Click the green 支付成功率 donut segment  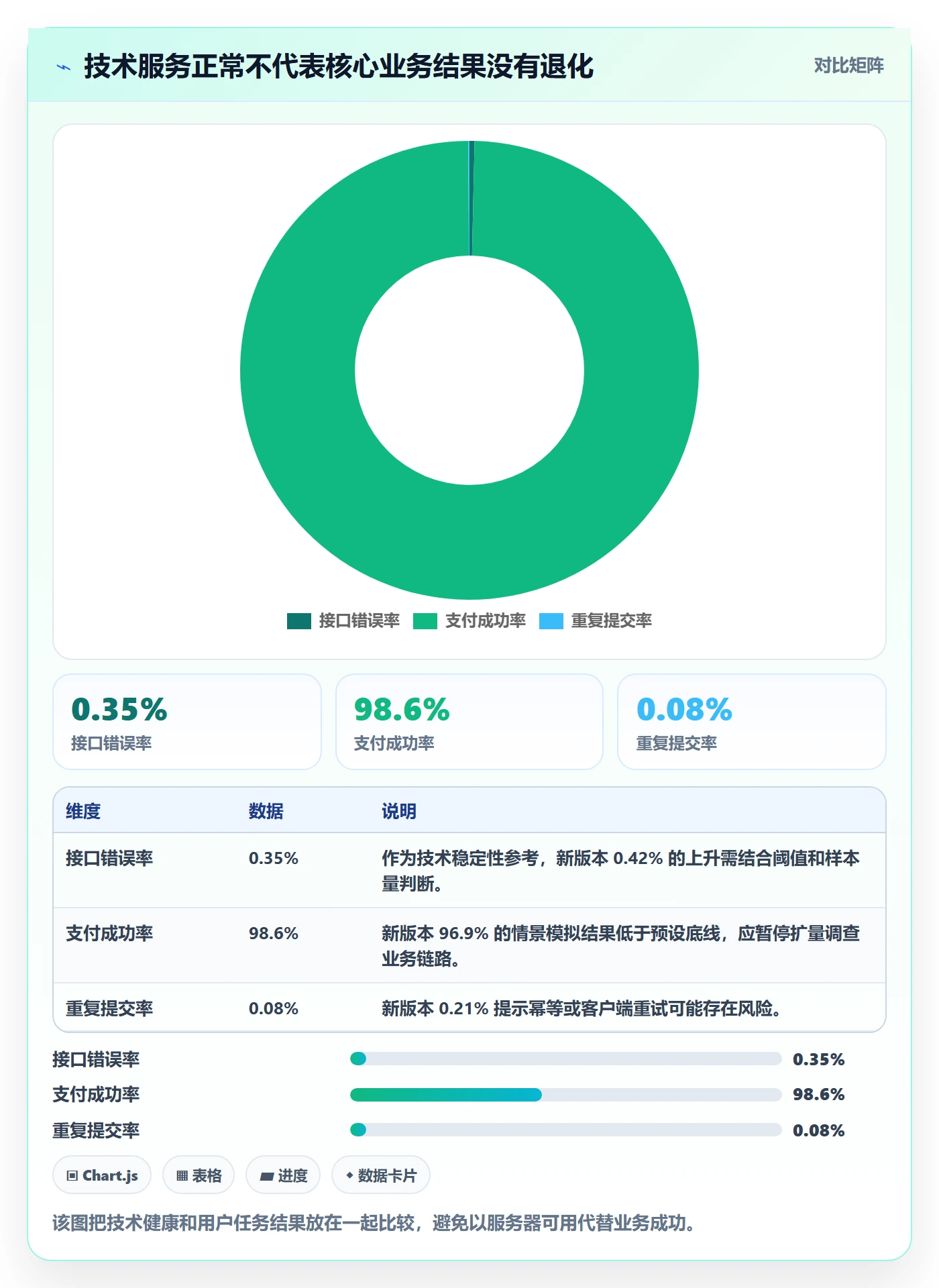pos(469,543)
